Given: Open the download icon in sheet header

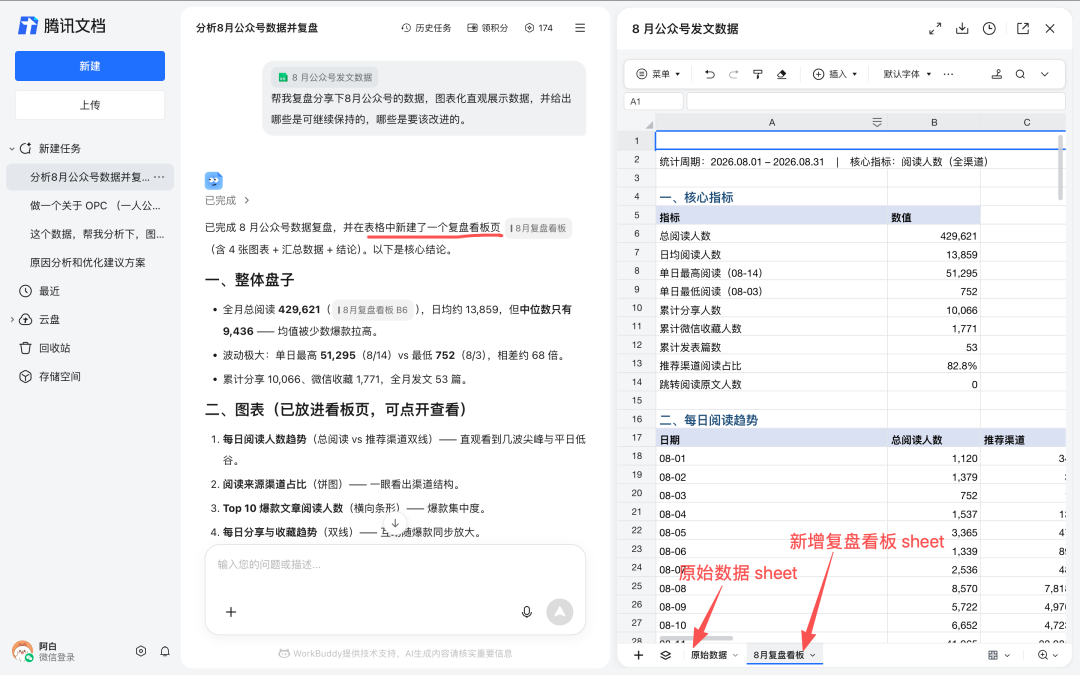Looking at the screenshot, I should tap(962, 28).
